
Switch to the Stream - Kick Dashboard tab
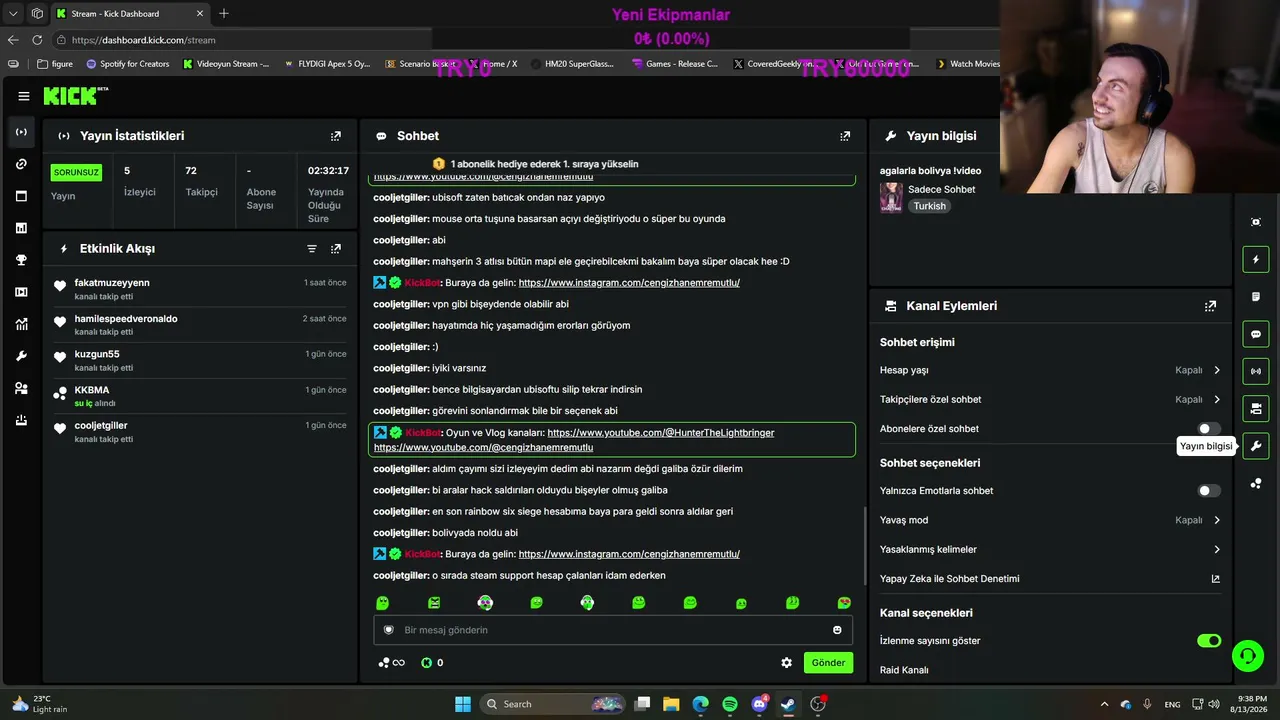[x=128, y=13]
